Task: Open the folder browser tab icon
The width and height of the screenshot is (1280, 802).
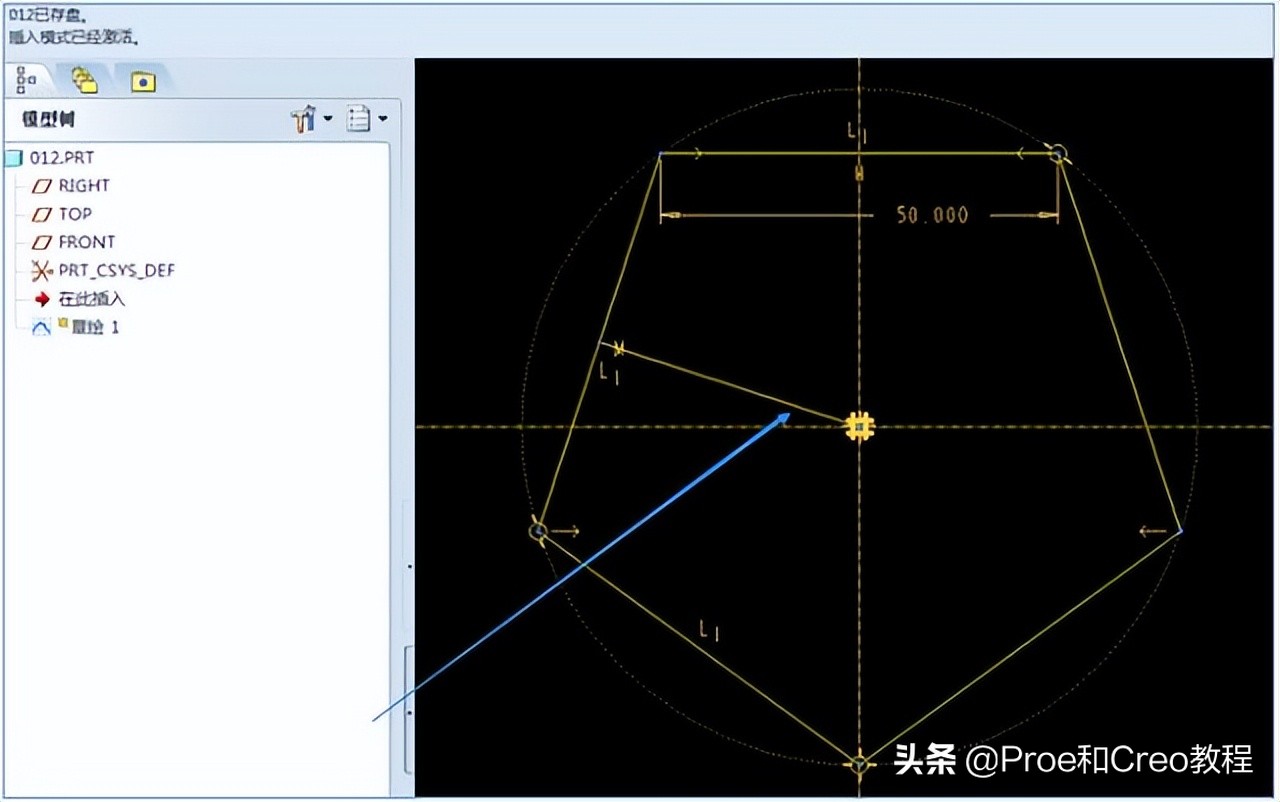Action: (x=84, y=80)
